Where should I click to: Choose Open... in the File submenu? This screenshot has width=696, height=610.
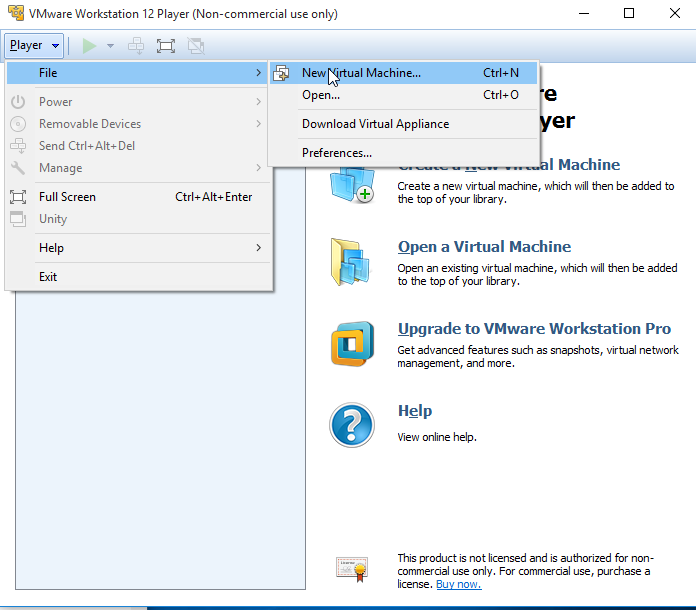403,95
